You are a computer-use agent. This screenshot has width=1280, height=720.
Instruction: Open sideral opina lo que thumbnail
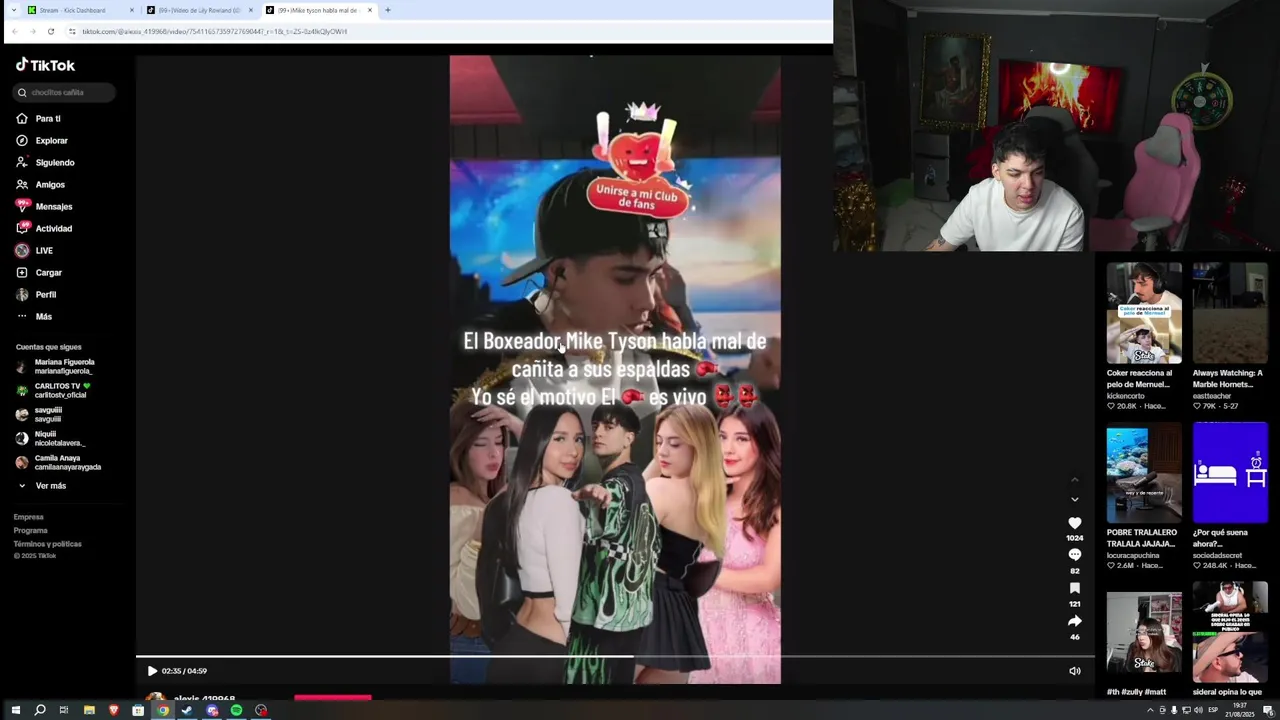click(x=1230, y=633)
